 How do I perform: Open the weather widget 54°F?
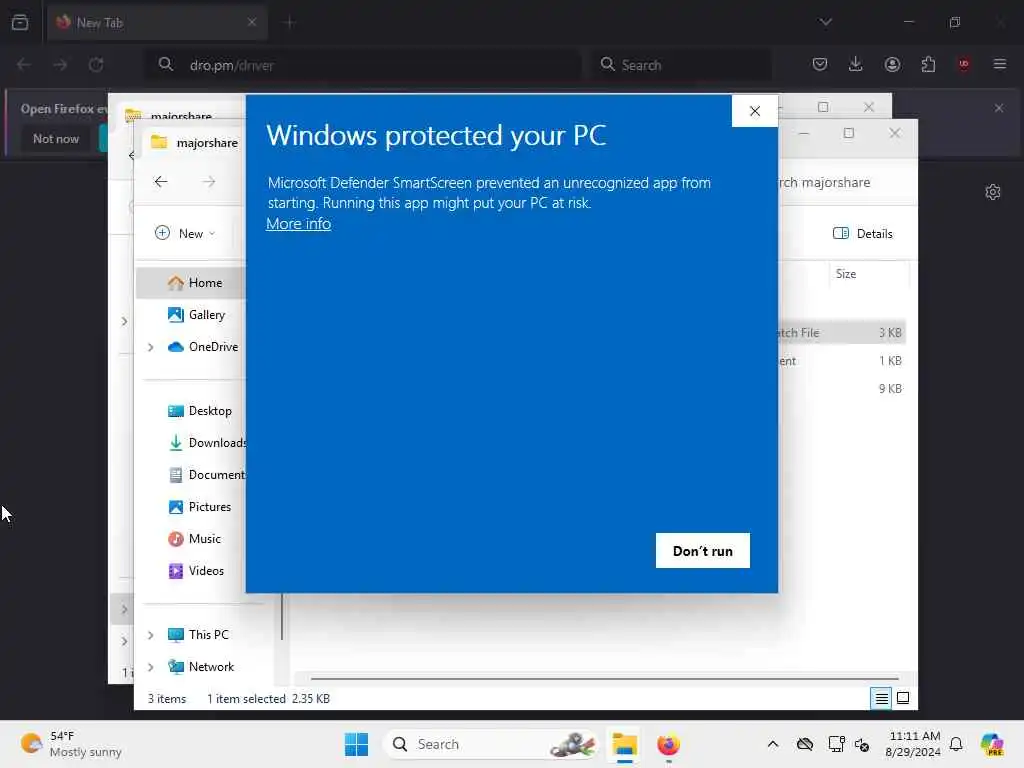pos(71,744)
